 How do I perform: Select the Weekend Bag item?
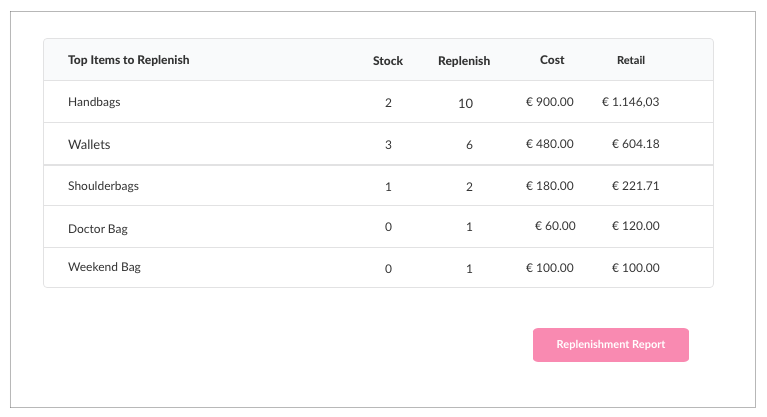tap(104, 267)
